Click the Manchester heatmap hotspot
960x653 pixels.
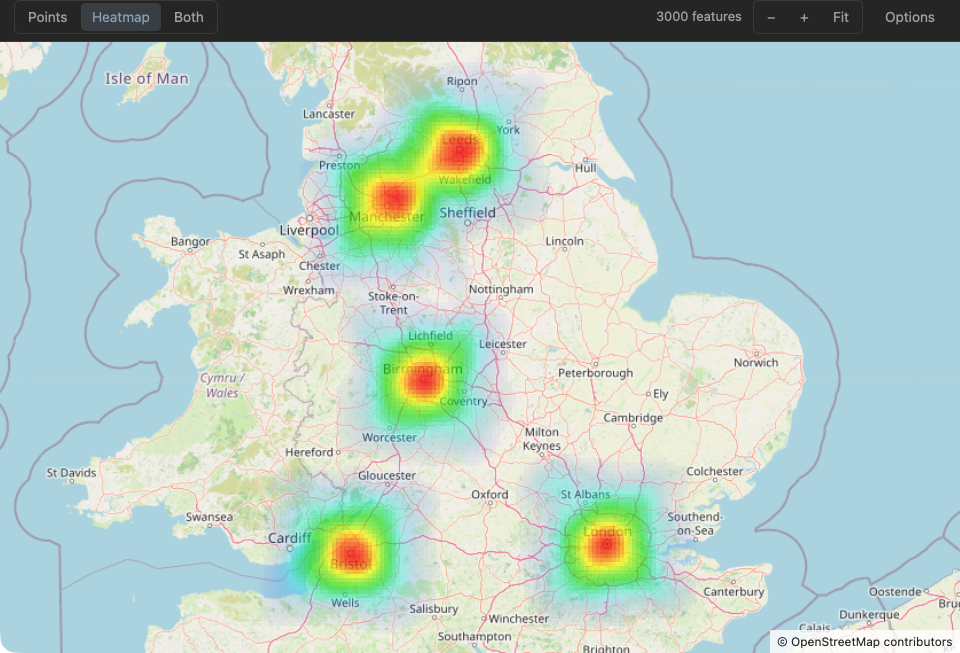point(394,198)
